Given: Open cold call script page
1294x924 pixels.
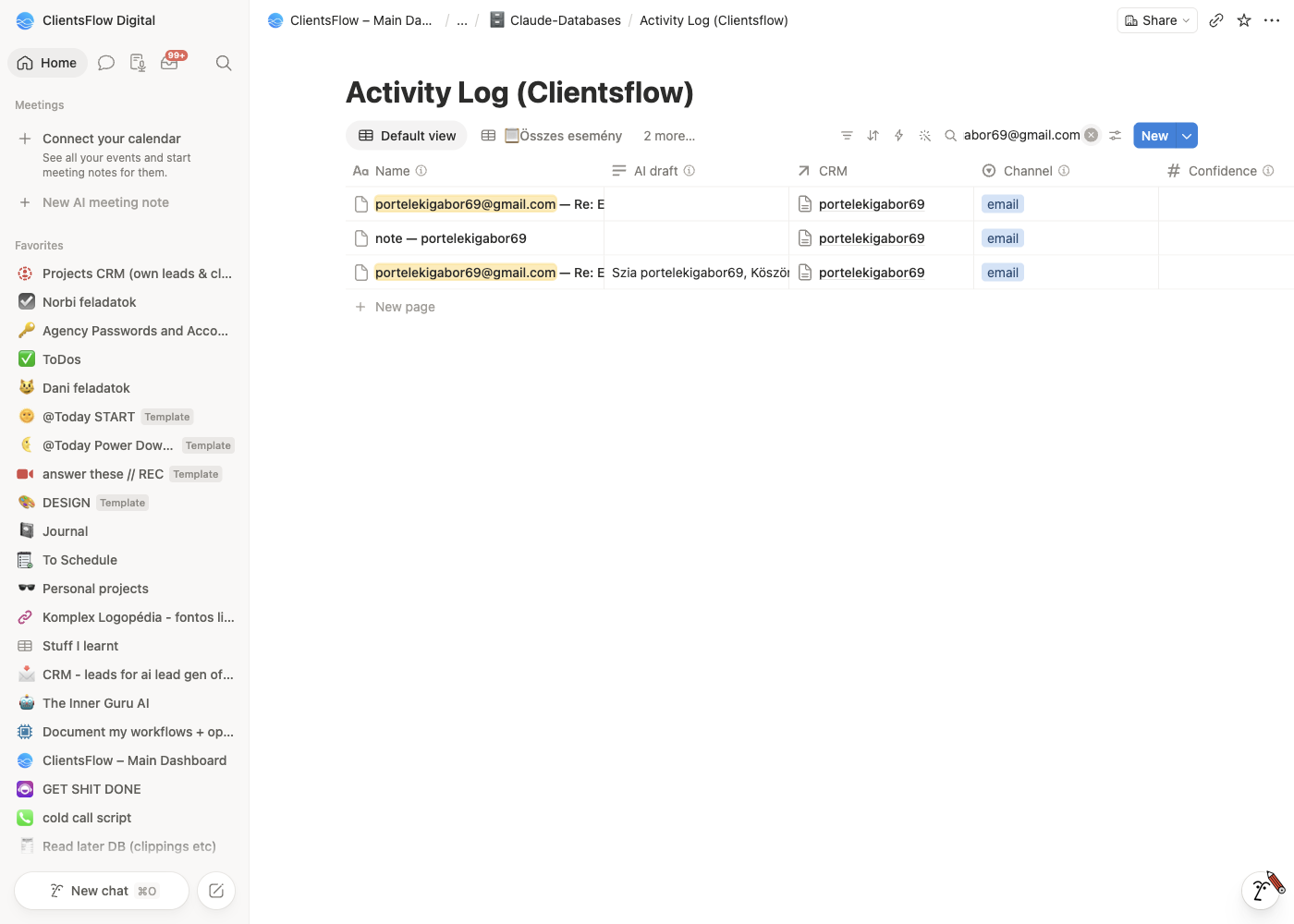Looking at the screenshot, I should [x=125, y=818].
